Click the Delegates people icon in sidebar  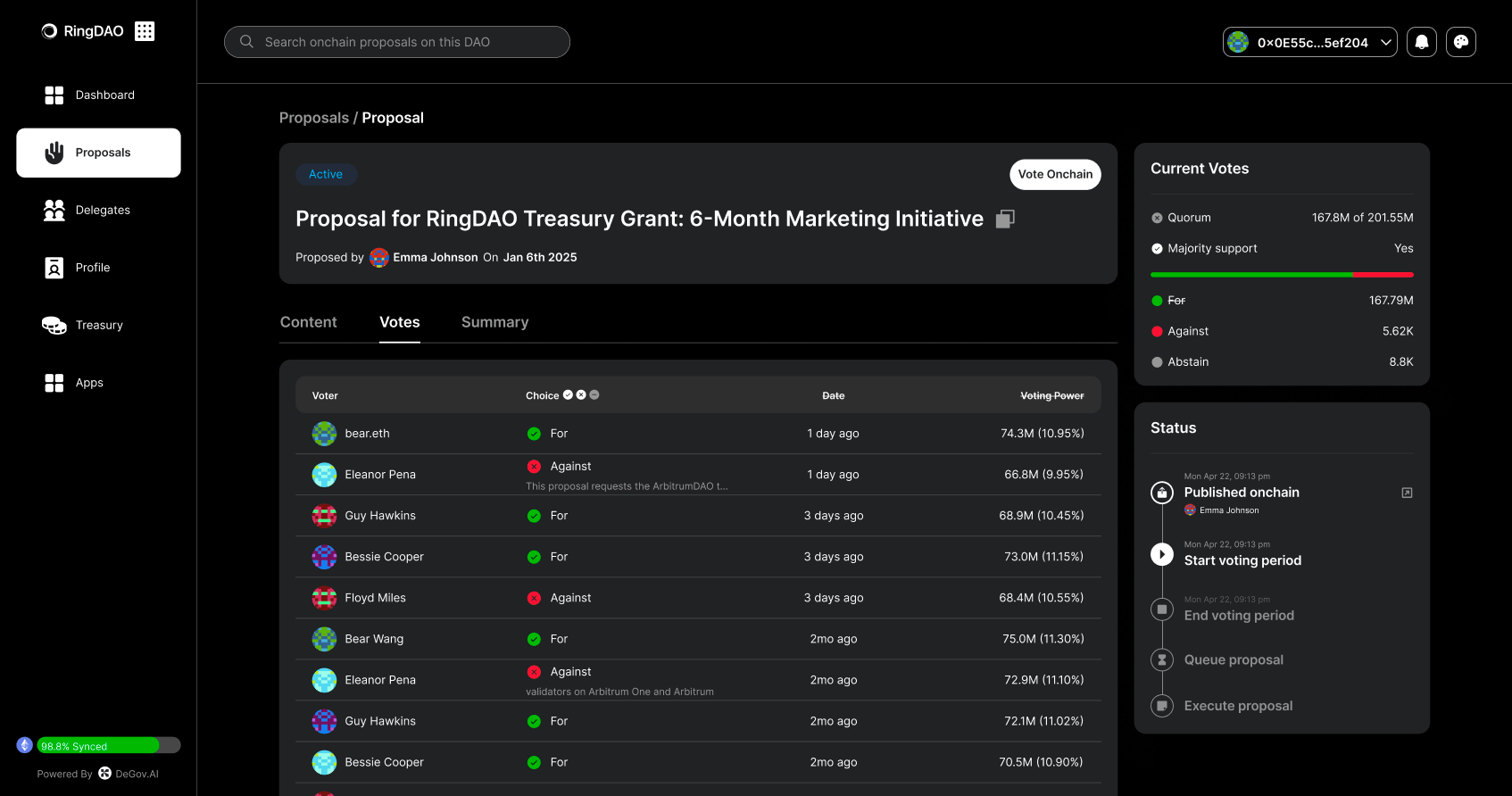(54, 210)
